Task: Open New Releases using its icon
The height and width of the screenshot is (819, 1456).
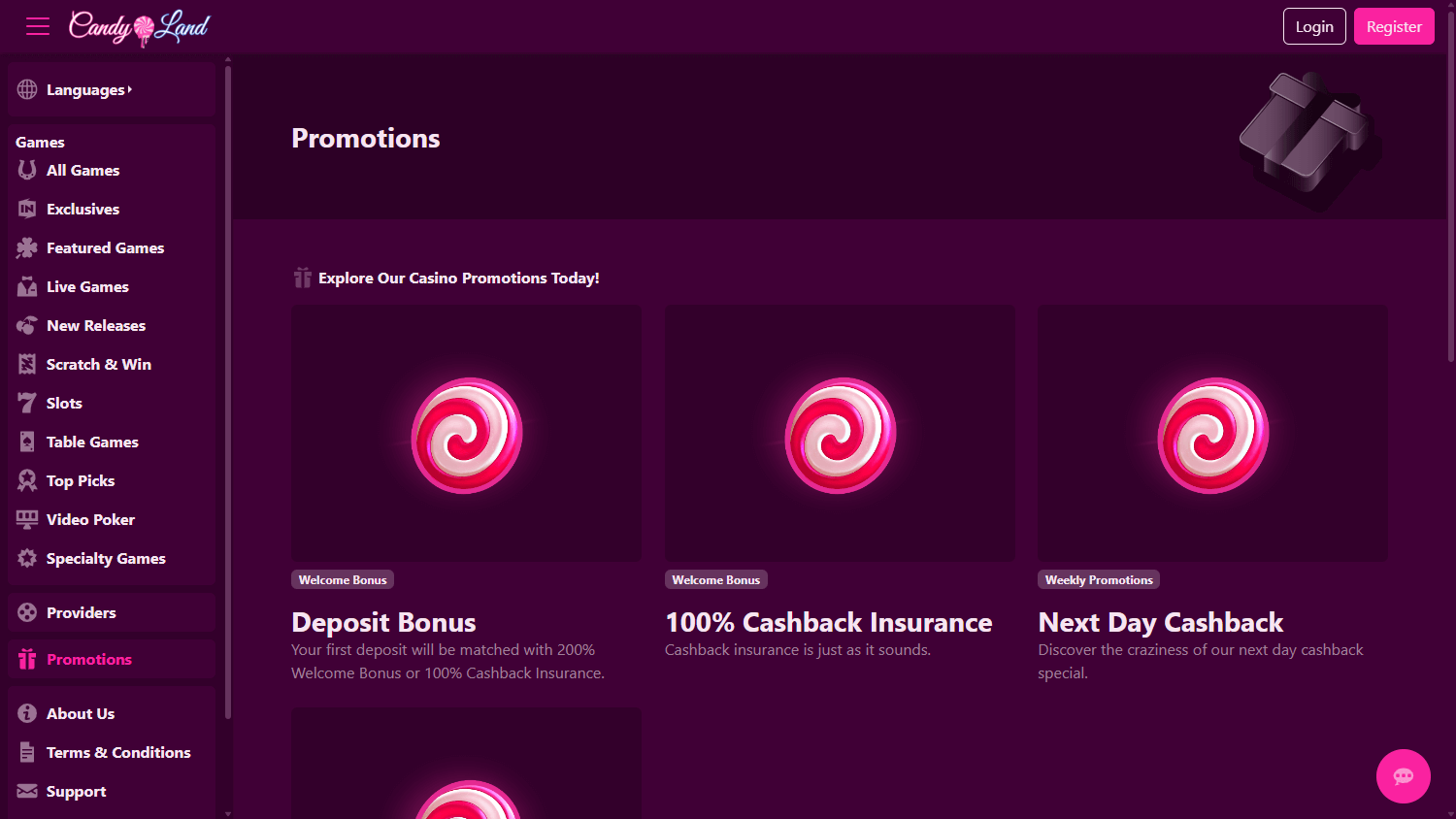Action: click(x=26, y=325)
